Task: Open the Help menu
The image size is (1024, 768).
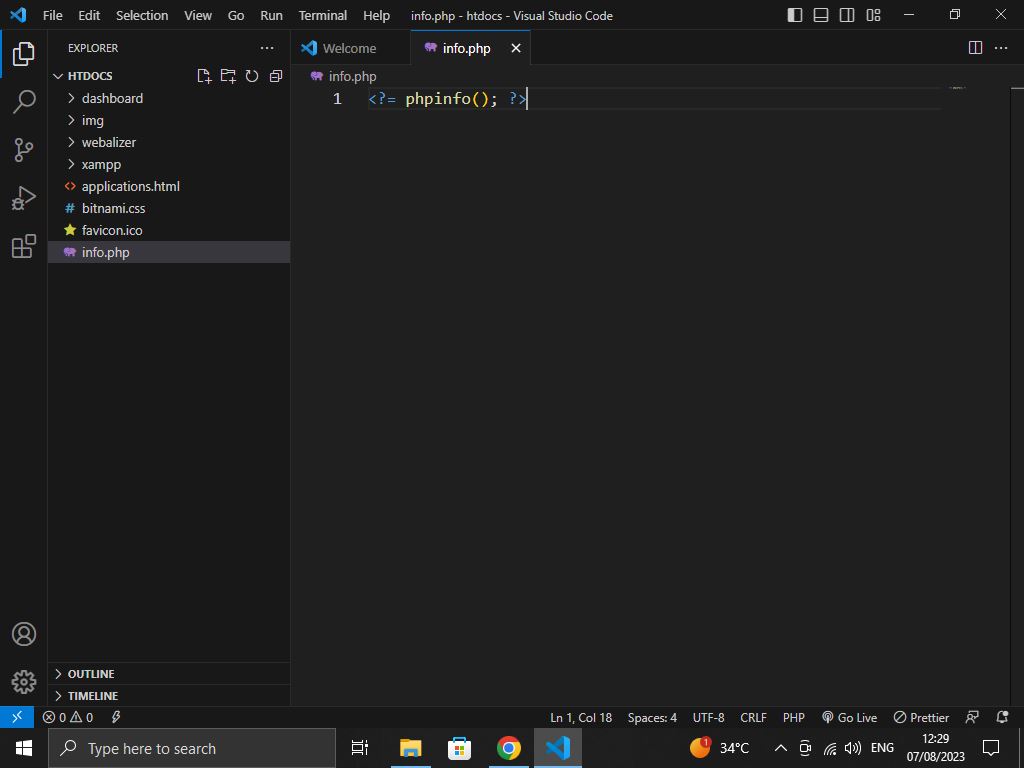Action: coord(376,15)
